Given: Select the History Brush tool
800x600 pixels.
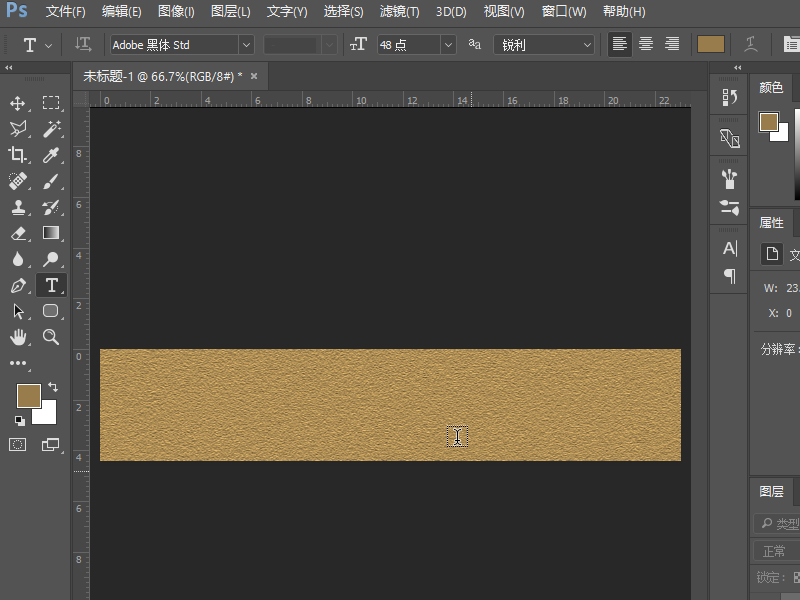Looking at the screenshot, I should pyautogui.click(x=51, y=207).
